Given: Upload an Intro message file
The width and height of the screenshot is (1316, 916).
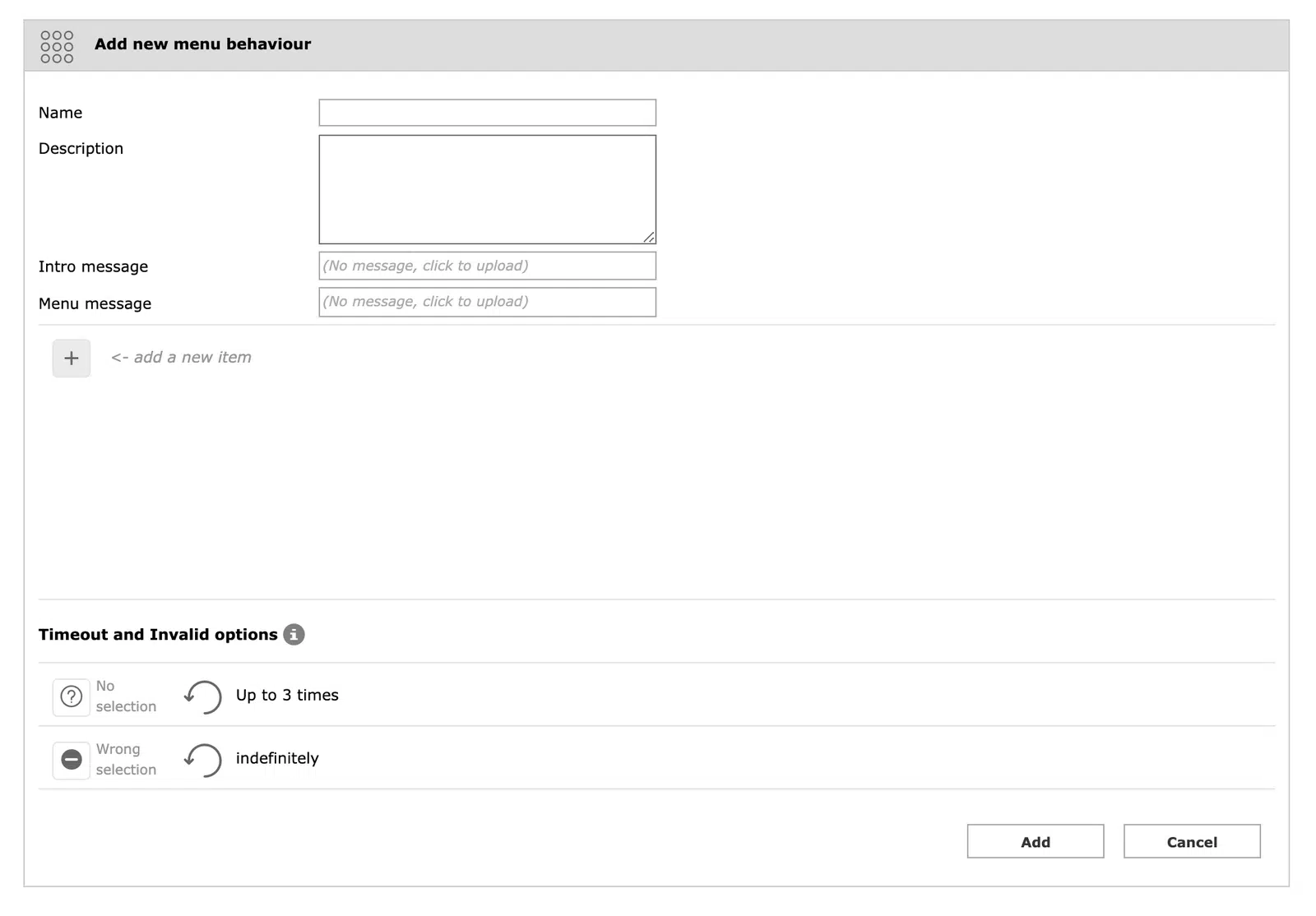Looking at the screenshot, I should [487, 266].
